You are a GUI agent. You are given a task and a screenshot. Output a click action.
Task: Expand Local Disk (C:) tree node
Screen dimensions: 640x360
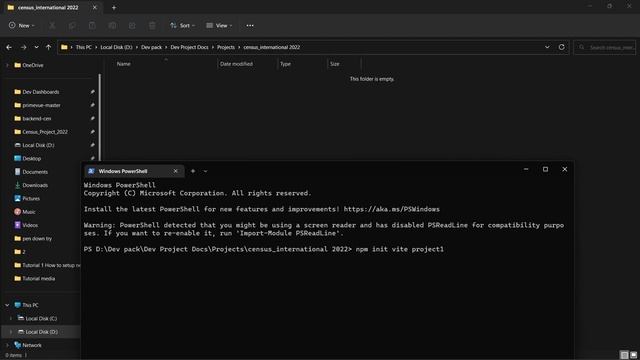[11, 318]
